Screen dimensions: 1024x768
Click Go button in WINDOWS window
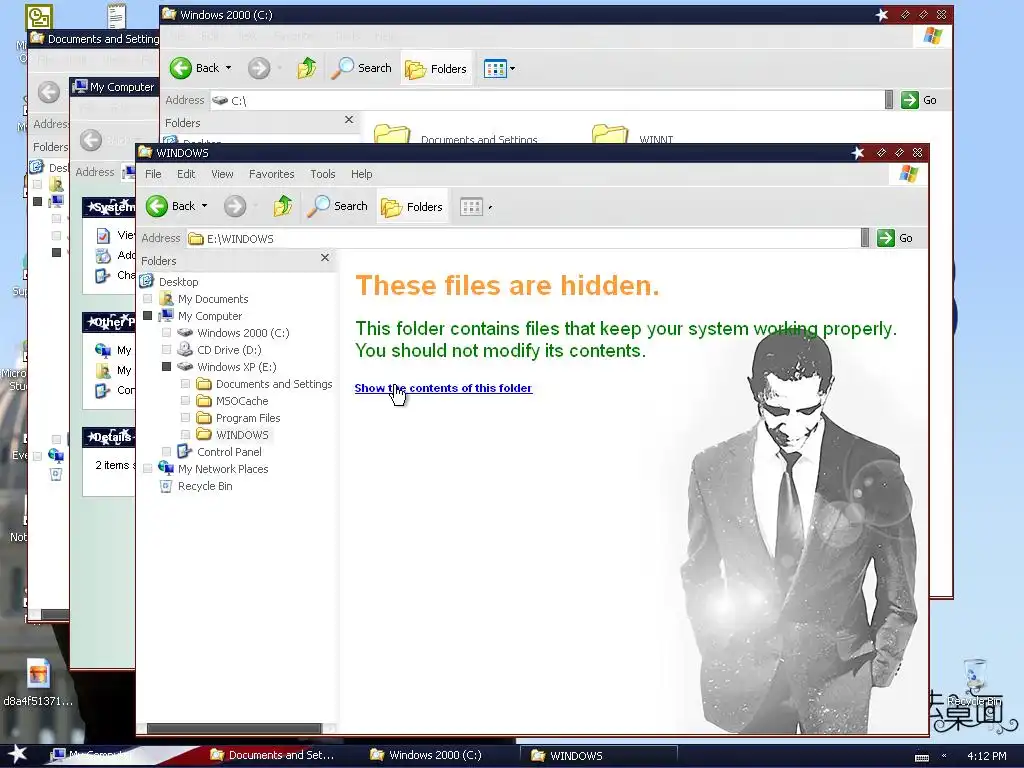pyautogui.click(x=895, y=238)
